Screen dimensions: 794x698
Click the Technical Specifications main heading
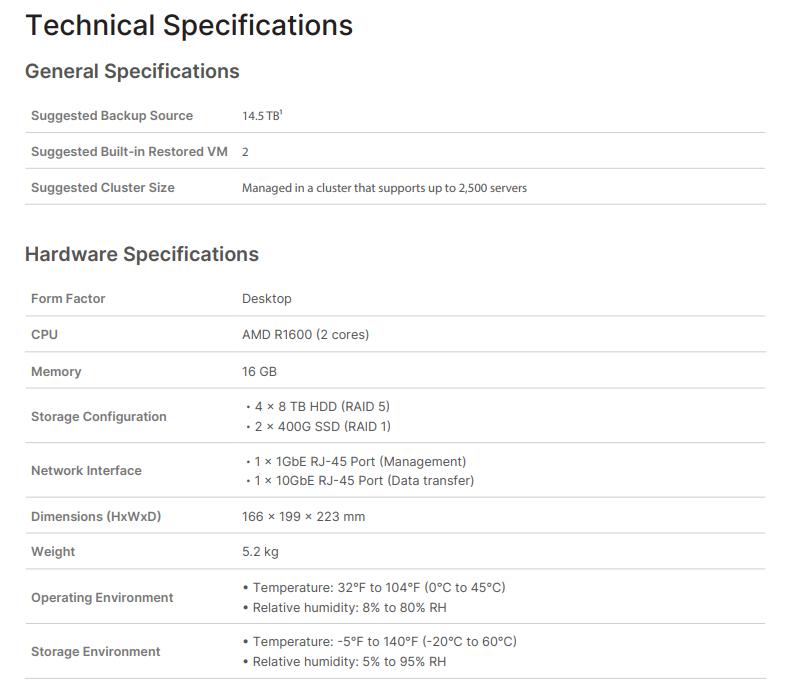(x=188, y=25)
